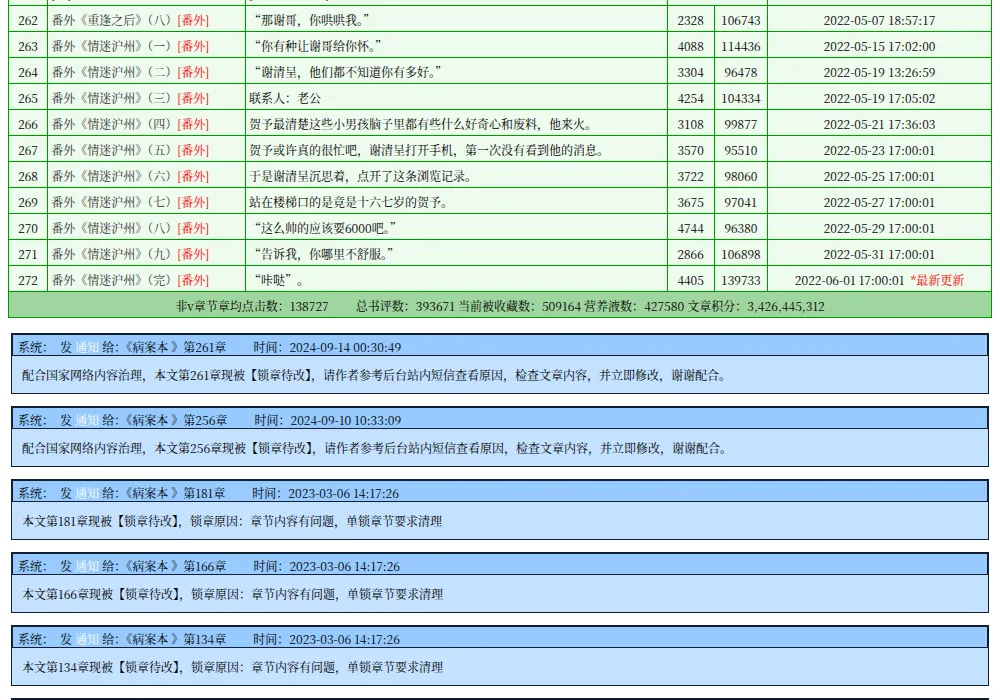Viewport: 1000px width, 700px height.
Task: Click click count 97041 in row 269
Action: (741, 203)
